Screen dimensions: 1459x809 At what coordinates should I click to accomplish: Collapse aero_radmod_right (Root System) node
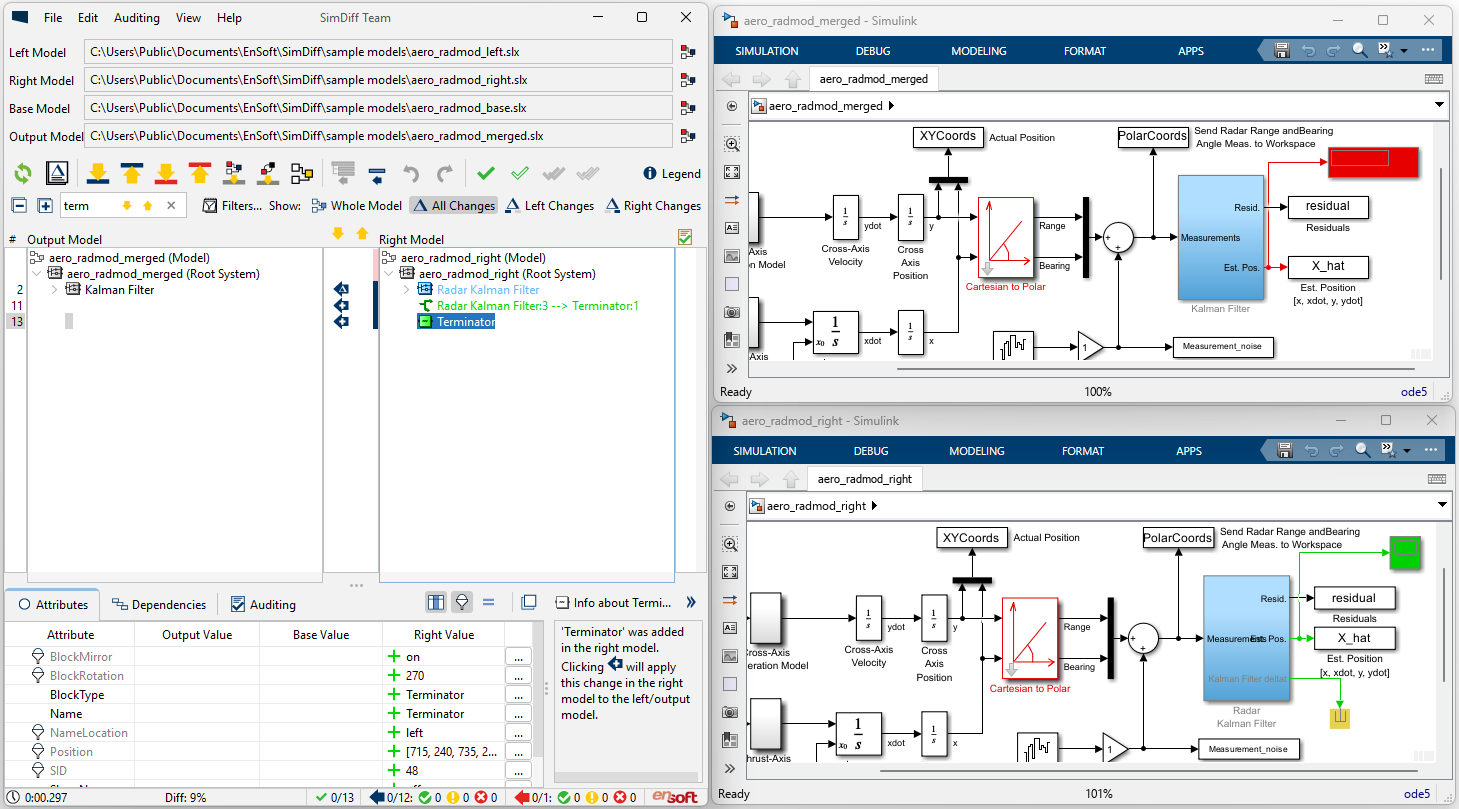coord(389,274)
